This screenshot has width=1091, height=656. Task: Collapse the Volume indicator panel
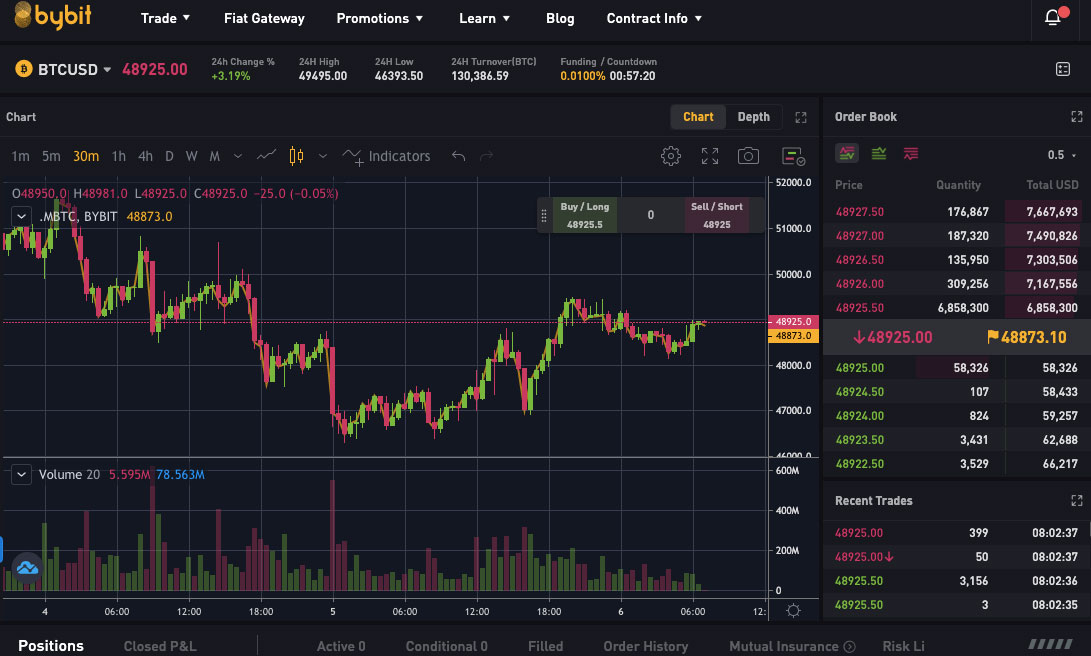21,474
